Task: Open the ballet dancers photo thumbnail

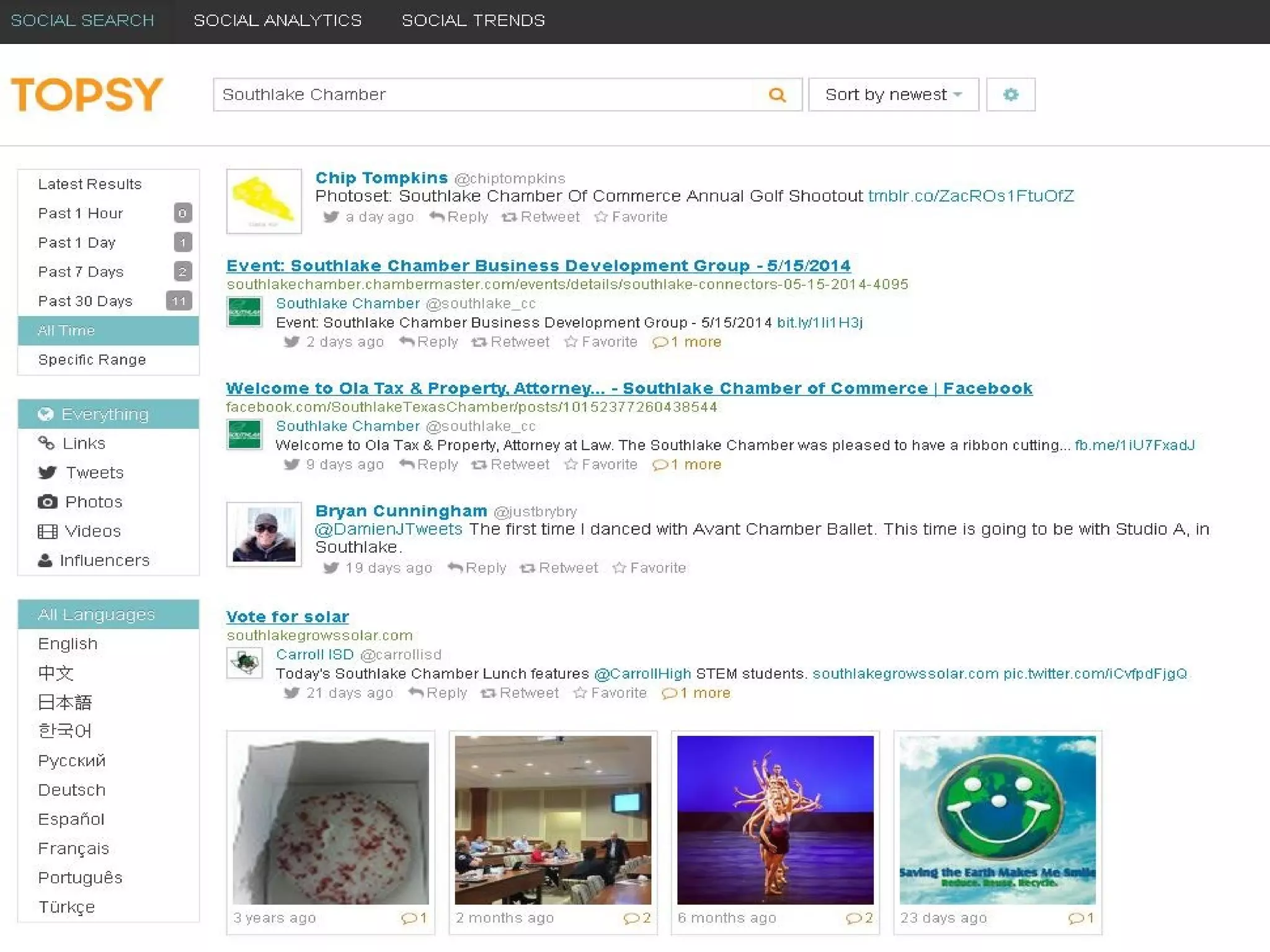Action: (x=775, y=819)
